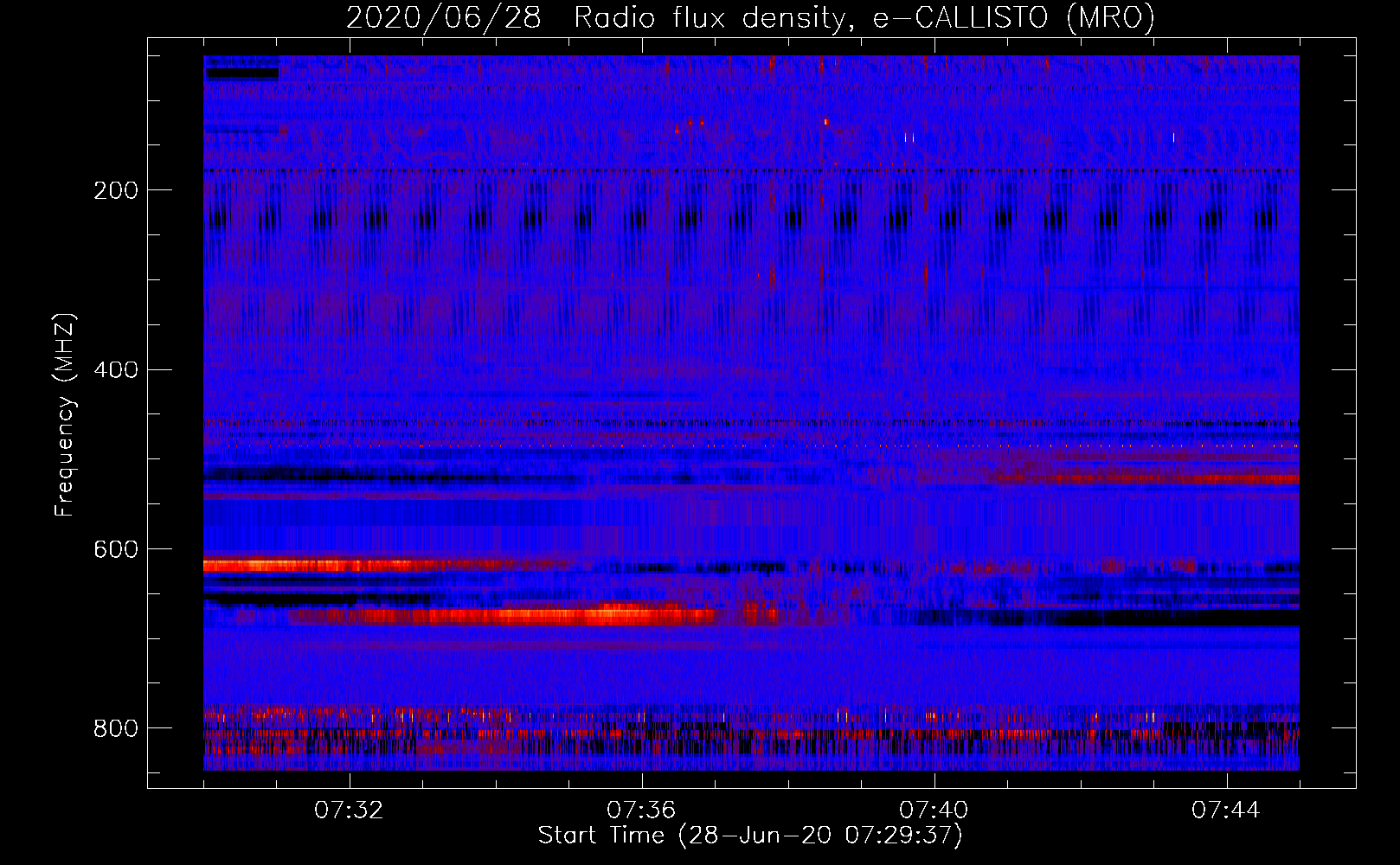The image size is (1400, 865).
Task: Click the 400 frequency tick label
Action: (116, 370)
